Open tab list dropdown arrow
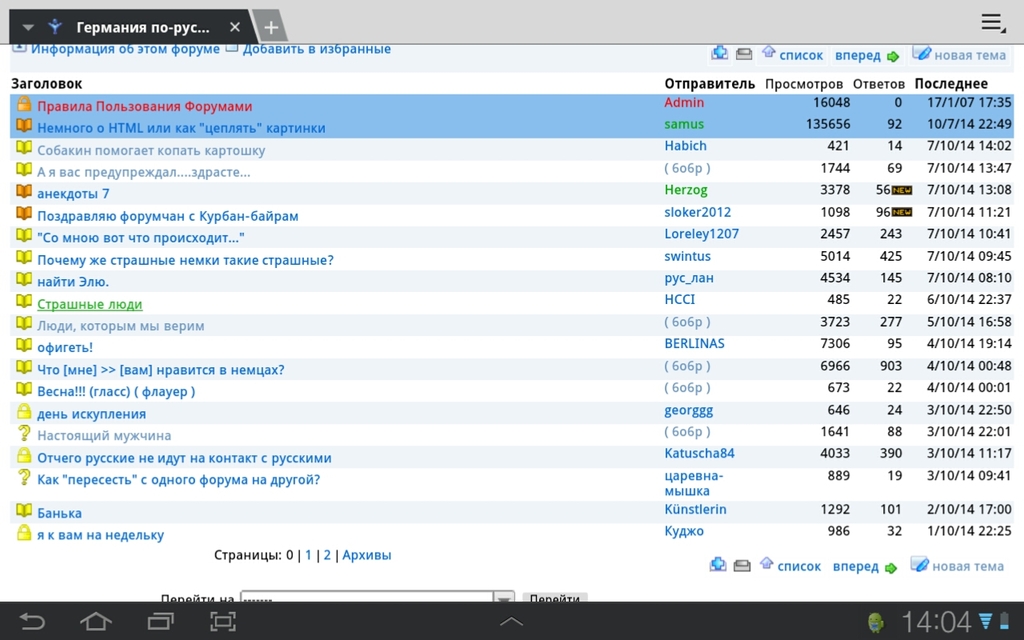The height and width of the screenshot is (640, 1024). (x=27, y=27)
